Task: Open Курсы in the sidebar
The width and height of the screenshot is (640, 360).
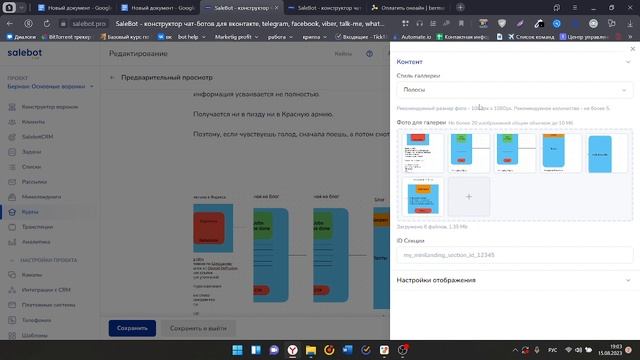Action: tap(30, 212)
